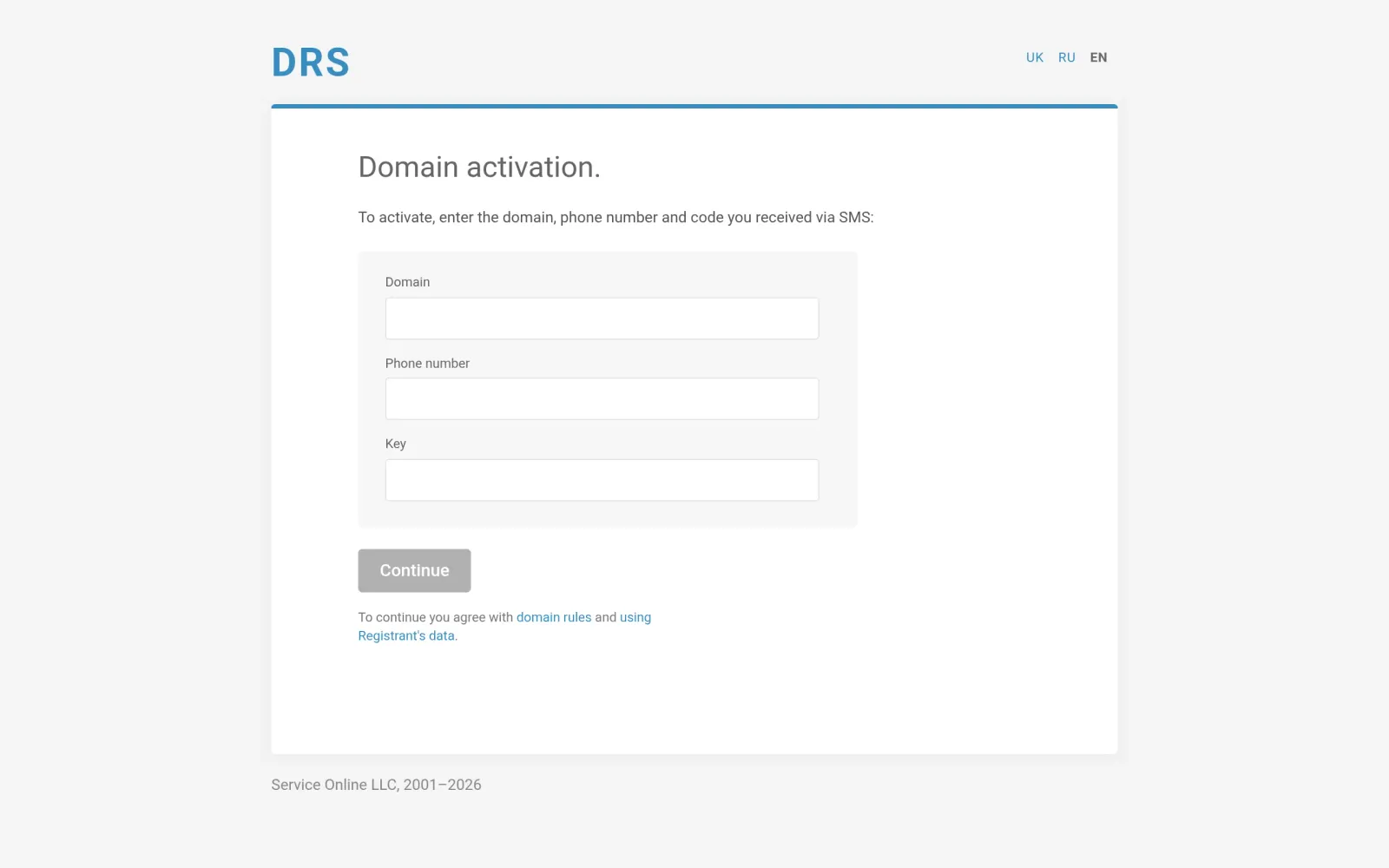The height and width of the screenshot is (868, 1389).
Task: Click the DRS logo
Action: click(310, 62)
